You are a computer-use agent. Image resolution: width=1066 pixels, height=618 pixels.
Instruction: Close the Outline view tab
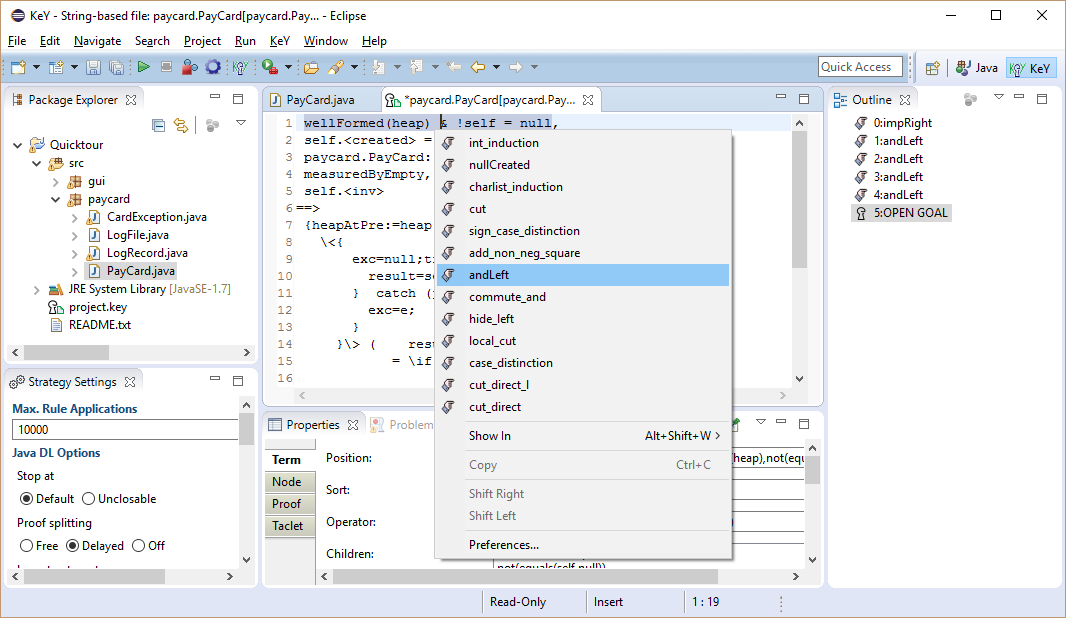[x=905, y=100]
